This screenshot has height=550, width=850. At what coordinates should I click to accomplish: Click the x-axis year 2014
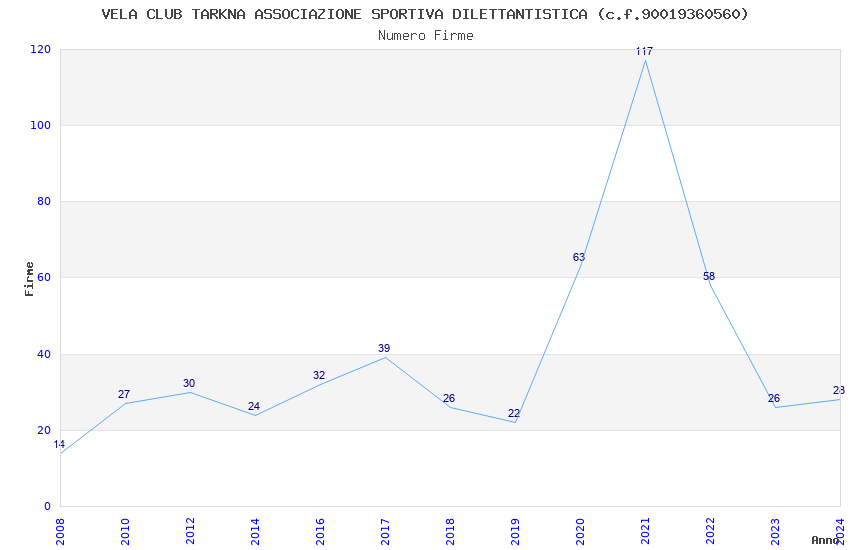point(255,531)
